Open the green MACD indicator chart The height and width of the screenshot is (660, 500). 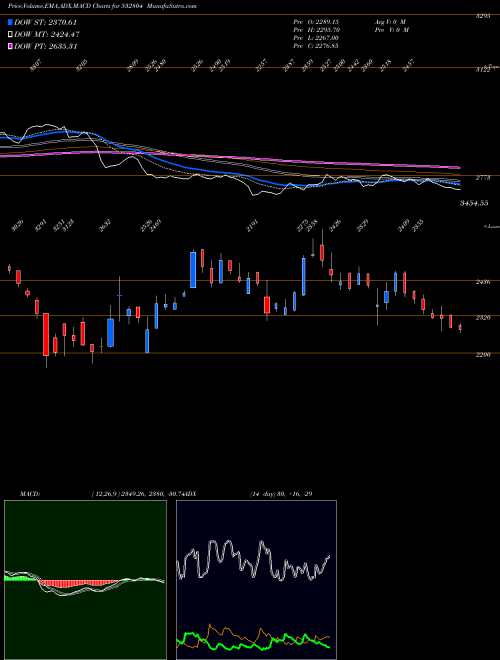(x=85, y=580)
